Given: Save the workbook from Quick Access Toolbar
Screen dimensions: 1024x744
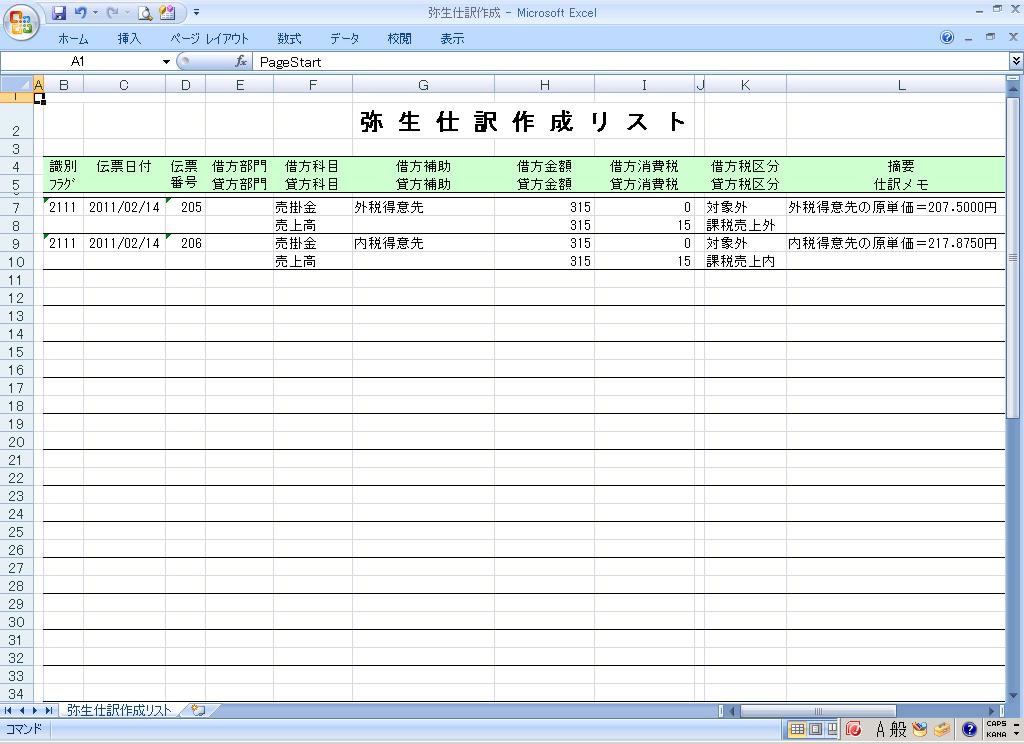Looking at the screenshot, I should [x=59, y=12].
